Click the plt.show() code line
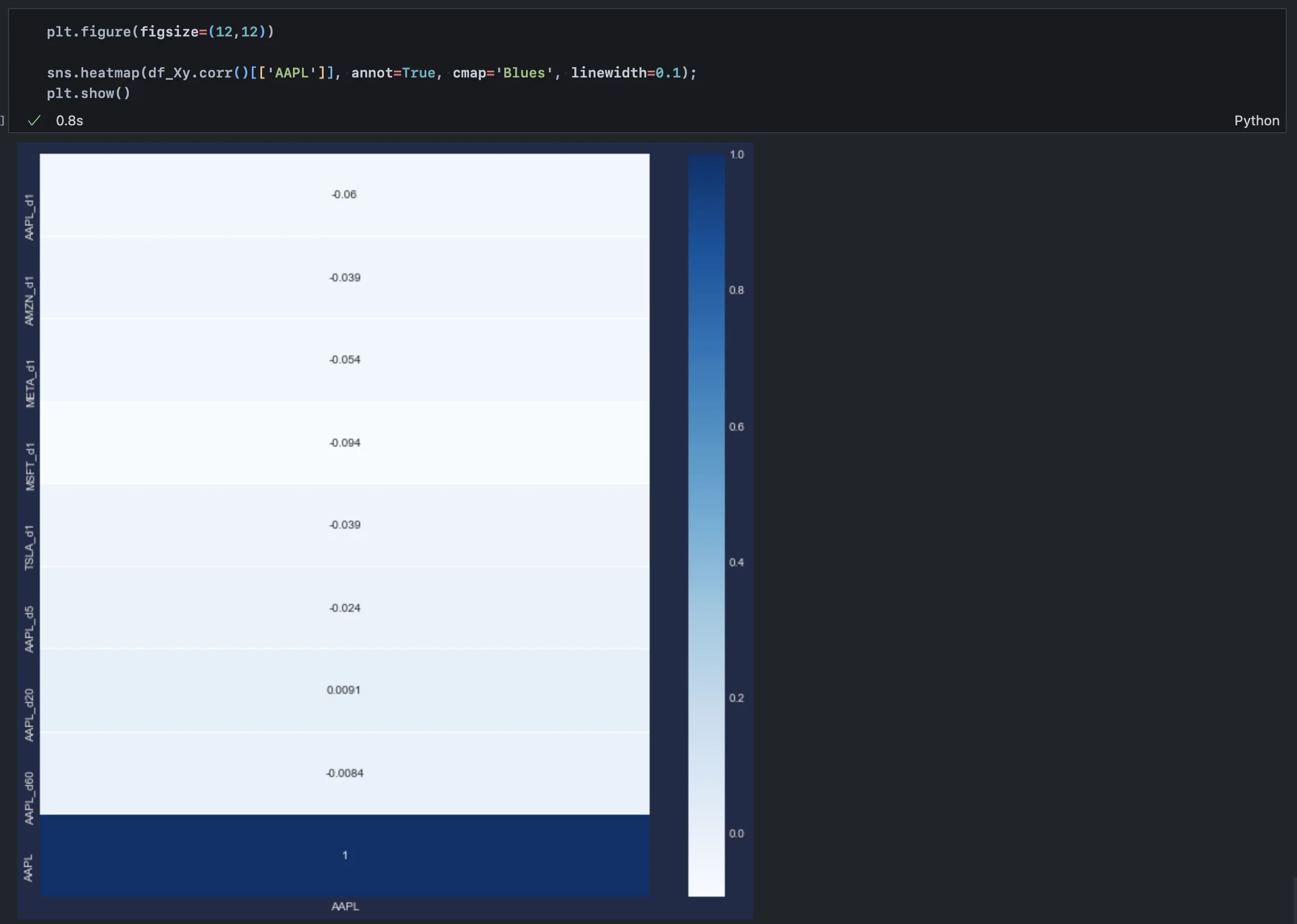Image resolution: width=1297 pixels, height=924 pixels. point(88,93)
